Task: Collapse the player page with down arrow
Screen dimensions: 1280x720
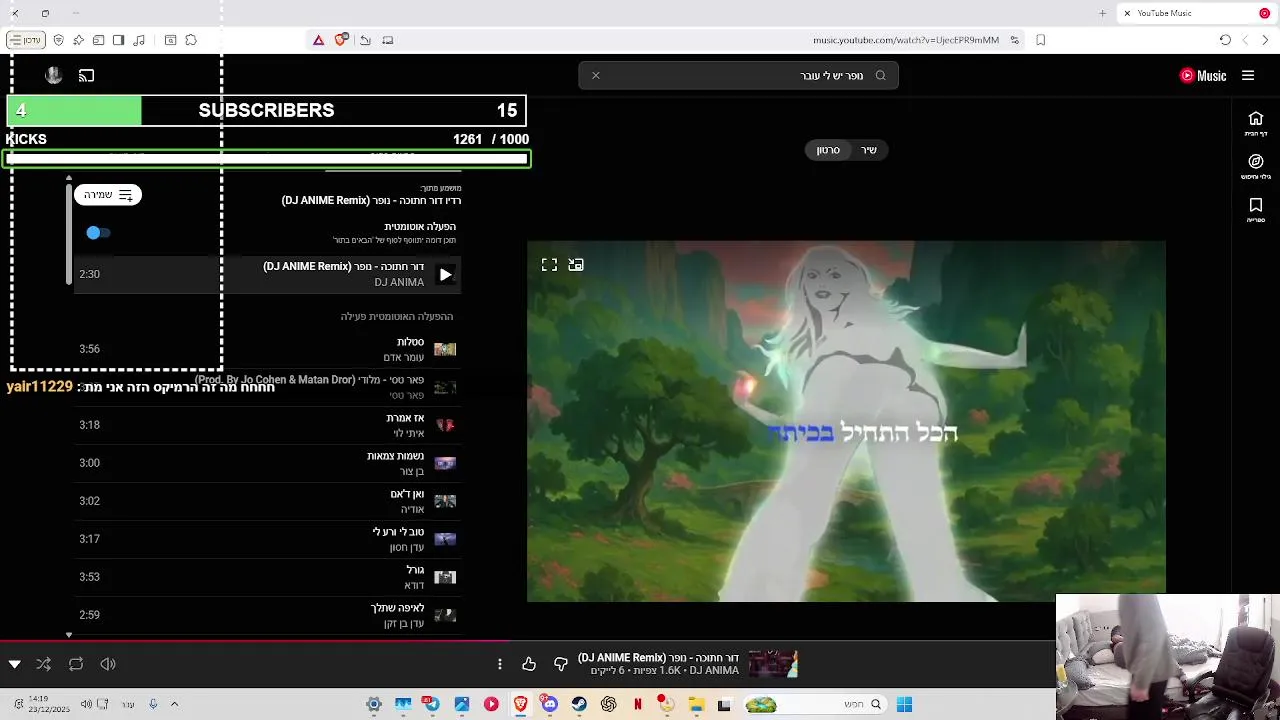Action: pos(14,664)
